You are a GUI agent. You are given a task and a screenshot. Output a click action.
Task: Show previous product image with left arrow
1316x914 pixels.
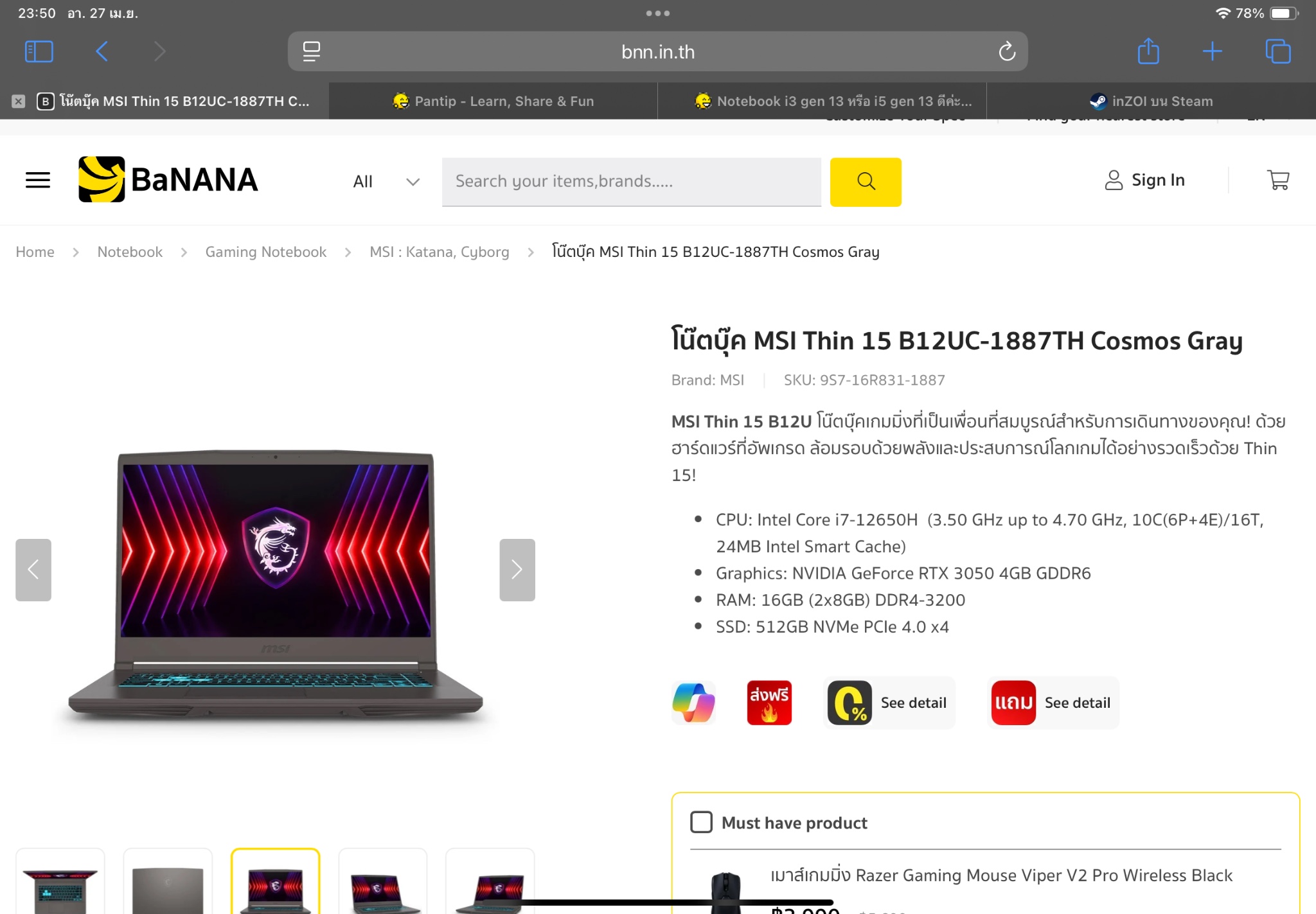point(33,570)
